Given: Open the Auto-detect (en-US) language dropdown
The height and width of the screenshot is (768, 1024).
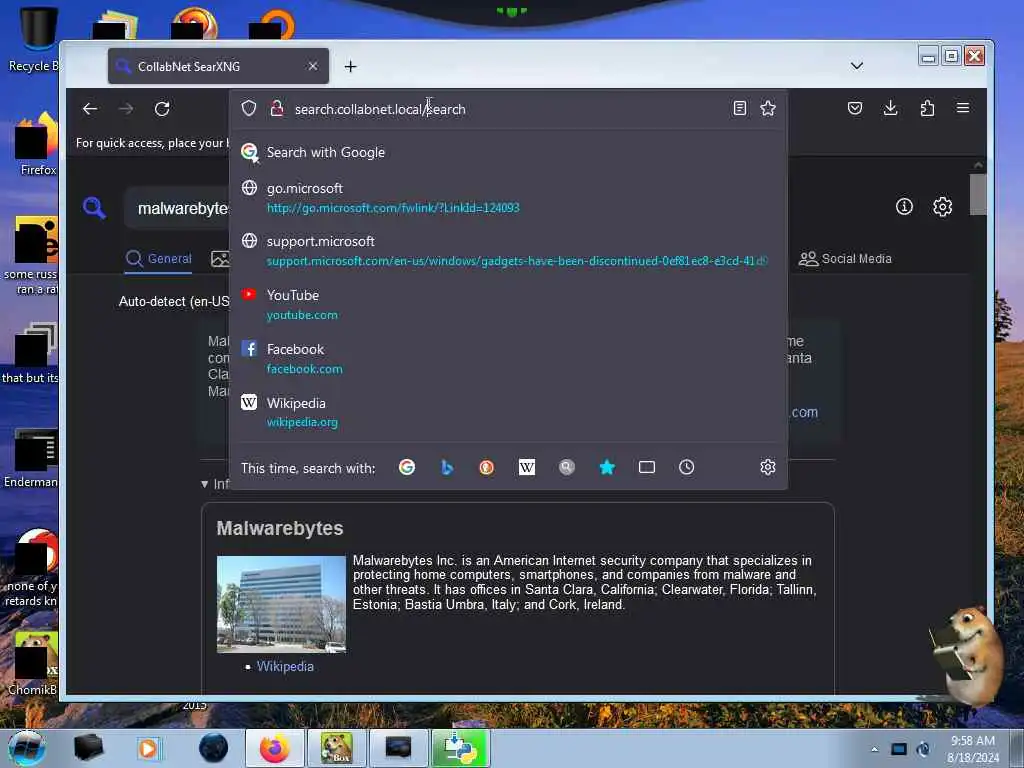Looking at the screenshot, I should coord(174,302).
